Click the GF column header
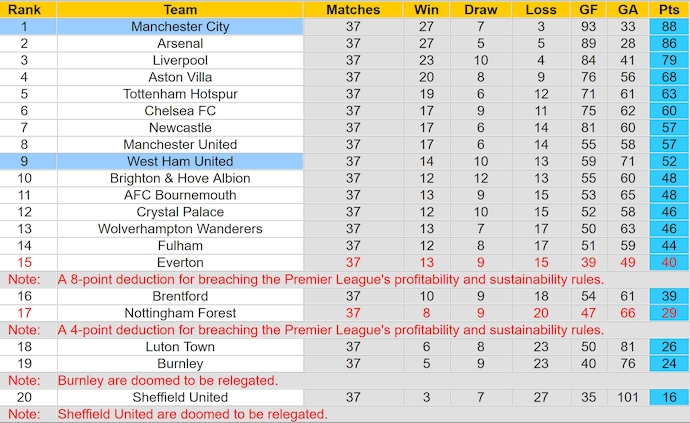 (x=587, y=9)
